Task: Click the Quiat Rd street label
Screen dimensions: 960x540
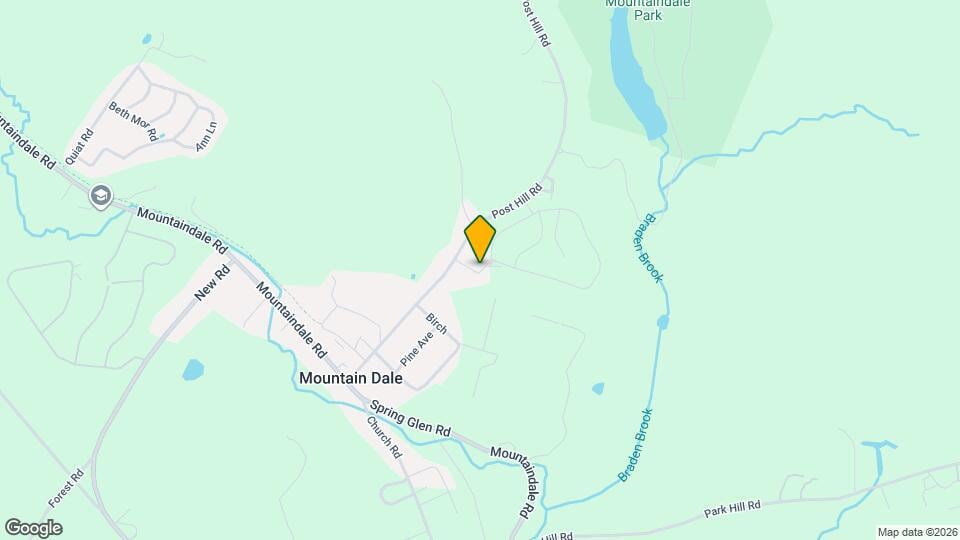Action: pos(80,146)
